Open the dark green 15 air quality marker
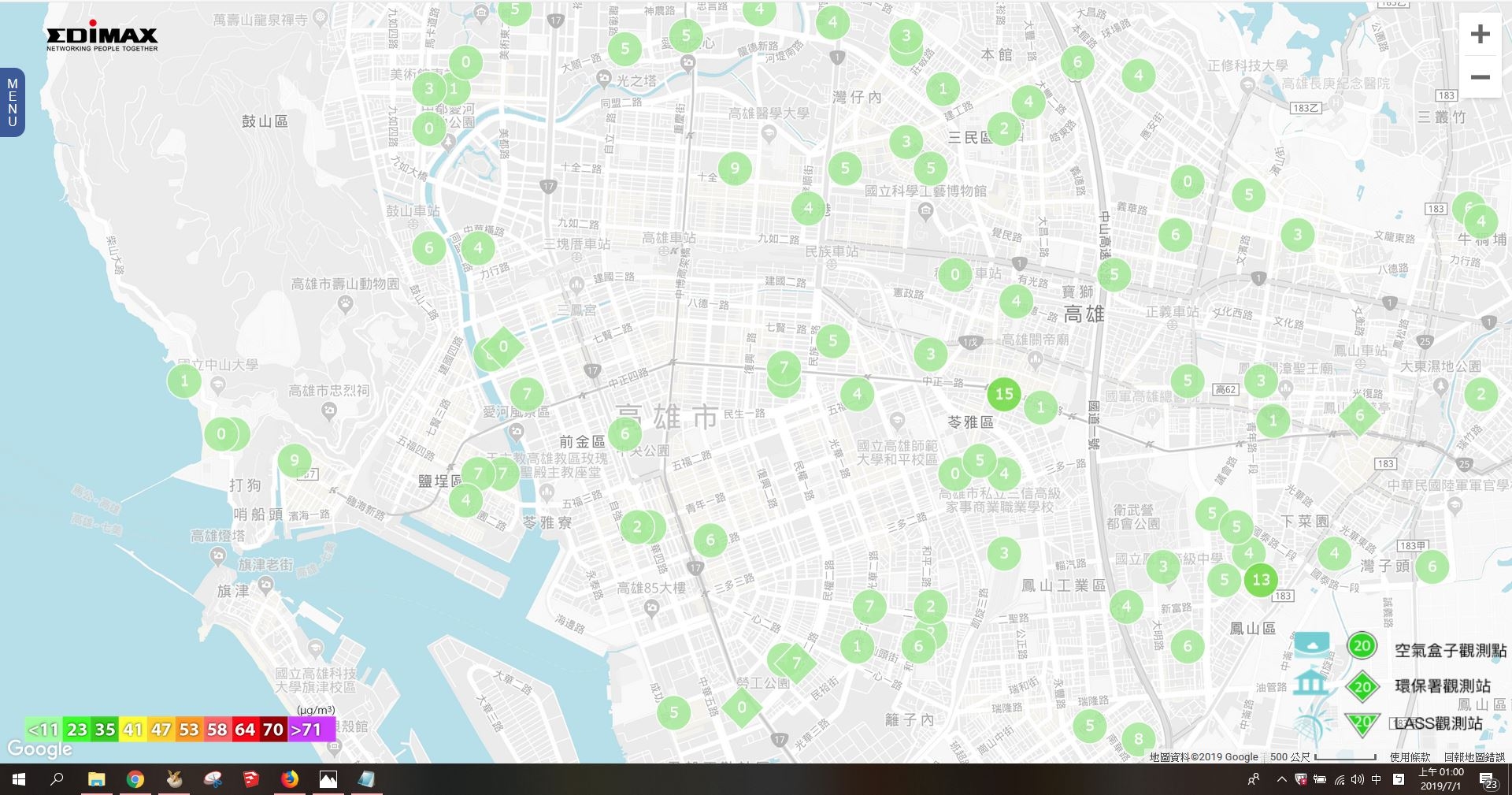 point(1004,394)
